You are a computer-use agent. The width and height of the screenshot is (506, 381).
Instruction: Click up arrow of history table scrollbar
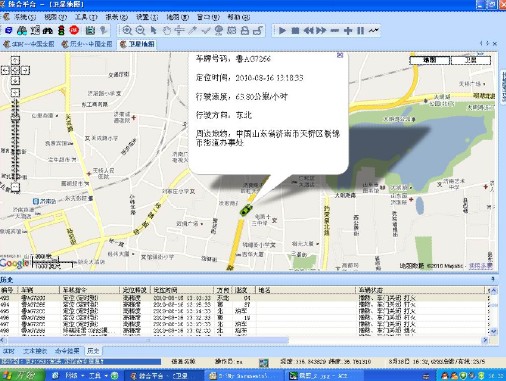(494, 291)
